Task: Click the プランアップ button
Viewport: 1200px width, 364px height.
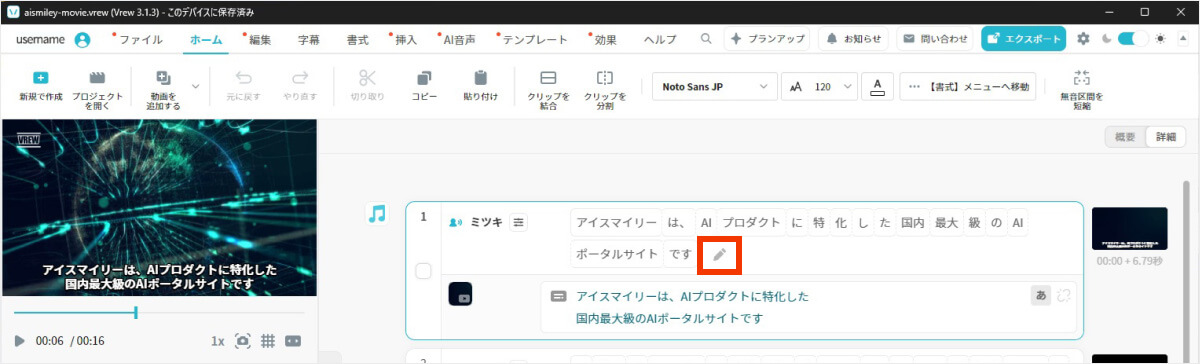Action: [768, 39]
